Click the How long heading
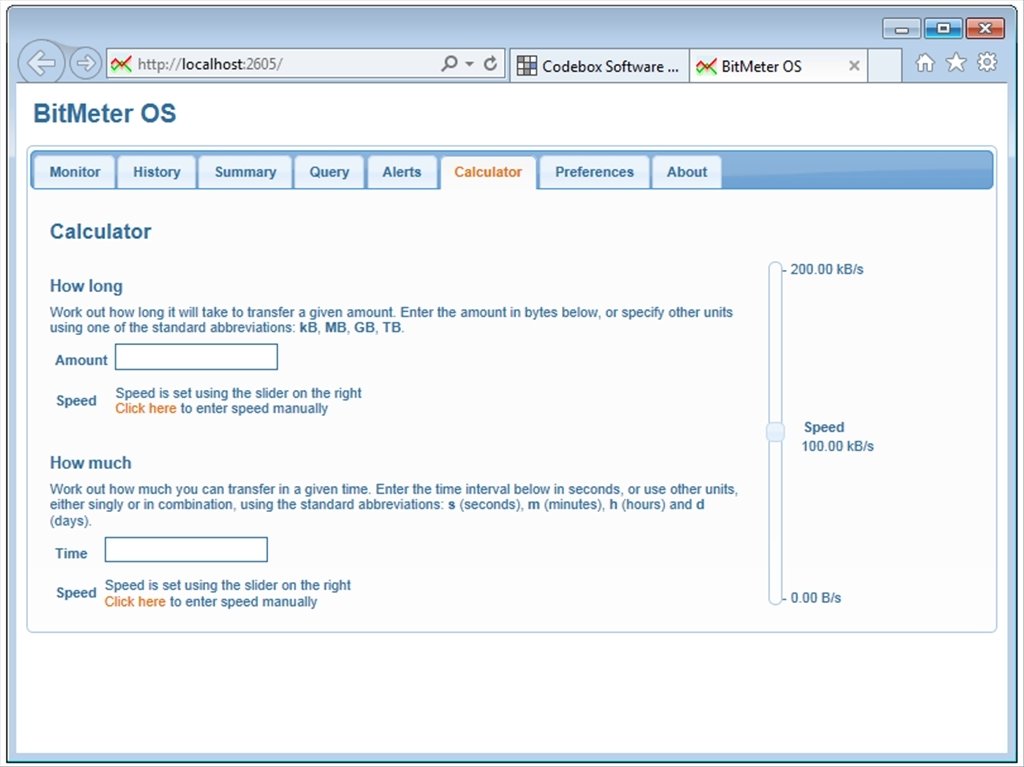 86,286
